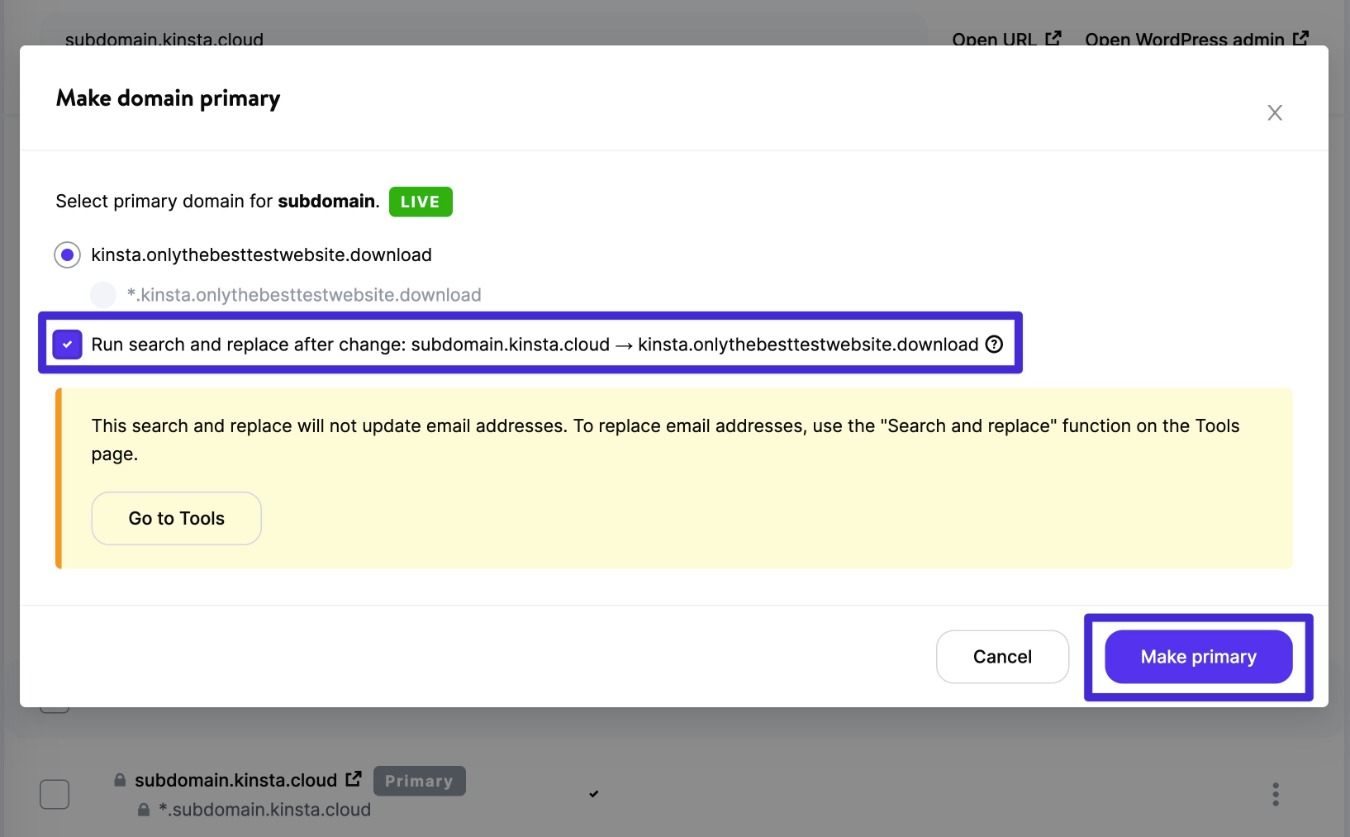Cancel the primary domain change
1350x837 pixels.
coord(1001,656)
